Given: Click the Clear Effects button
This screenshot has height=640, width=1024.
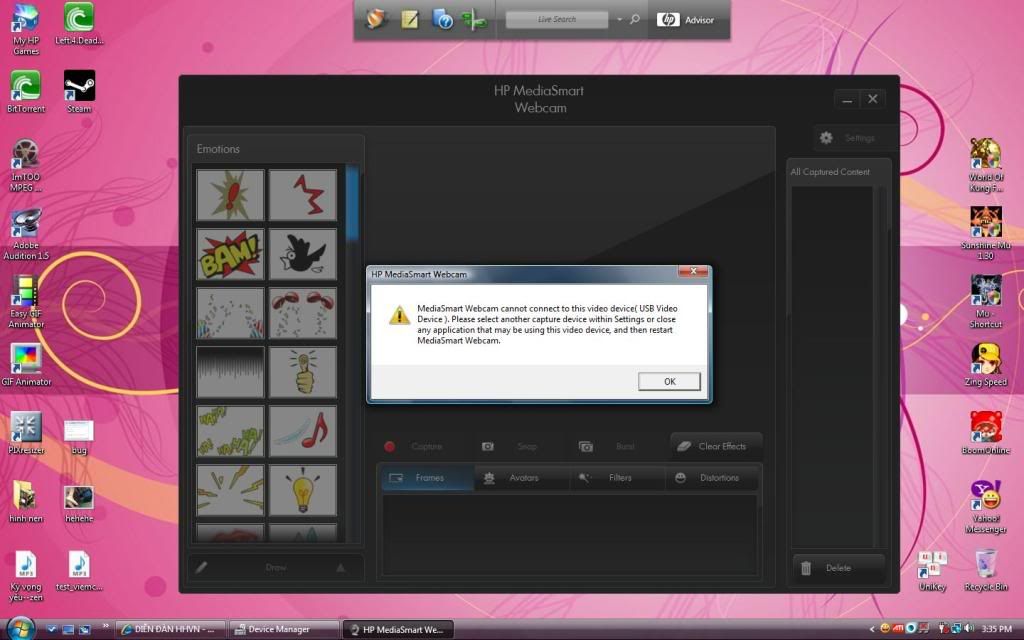Looking at the screenshot, I should pos(716,446).
